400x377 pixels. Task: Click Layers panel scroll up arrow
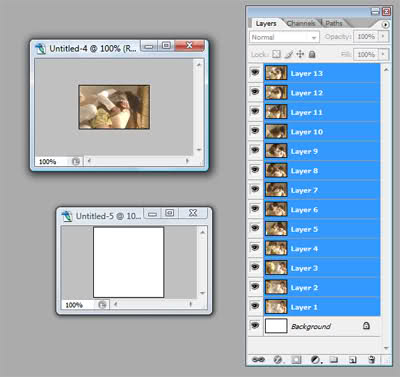click(386, 70)
